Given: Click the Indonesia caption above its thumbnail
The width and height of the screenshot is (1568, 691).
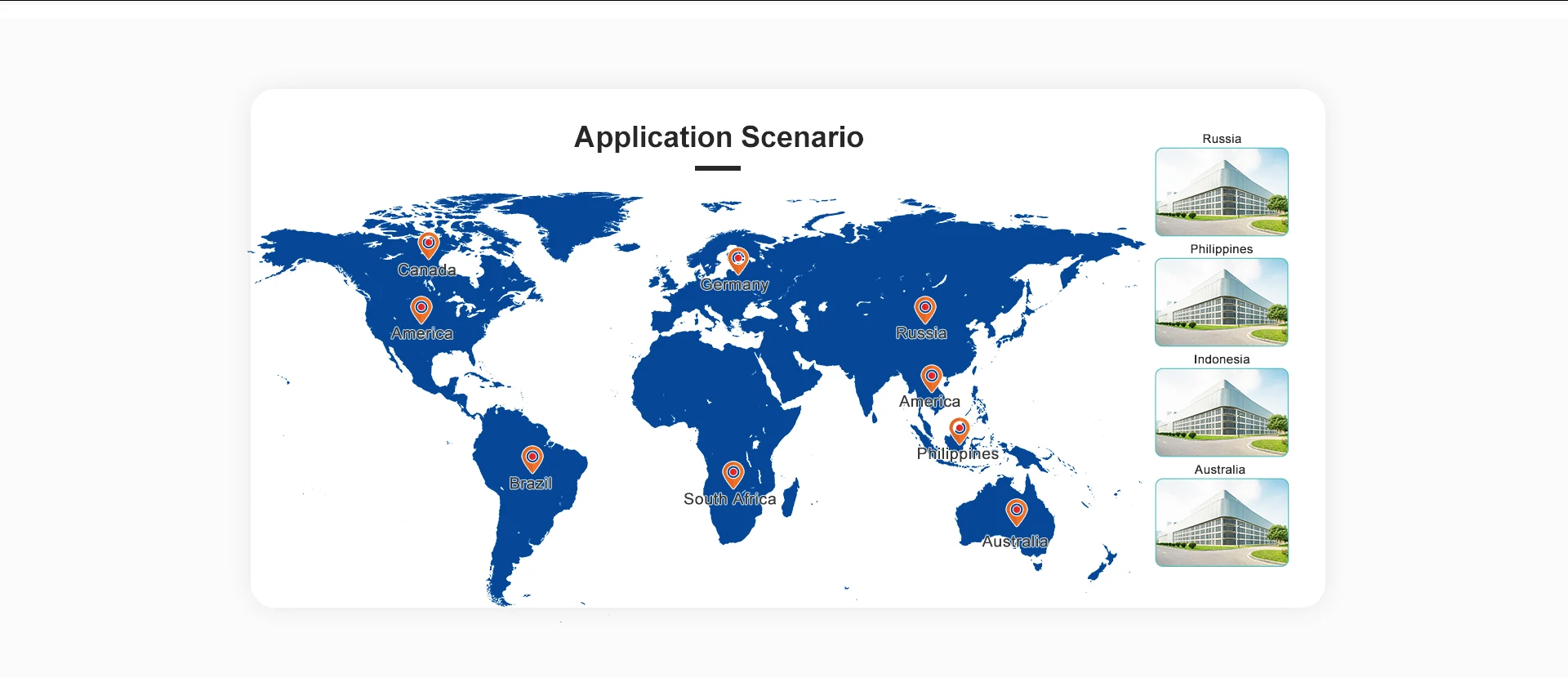Looking at the screenshot, I should click(1221, 359).
